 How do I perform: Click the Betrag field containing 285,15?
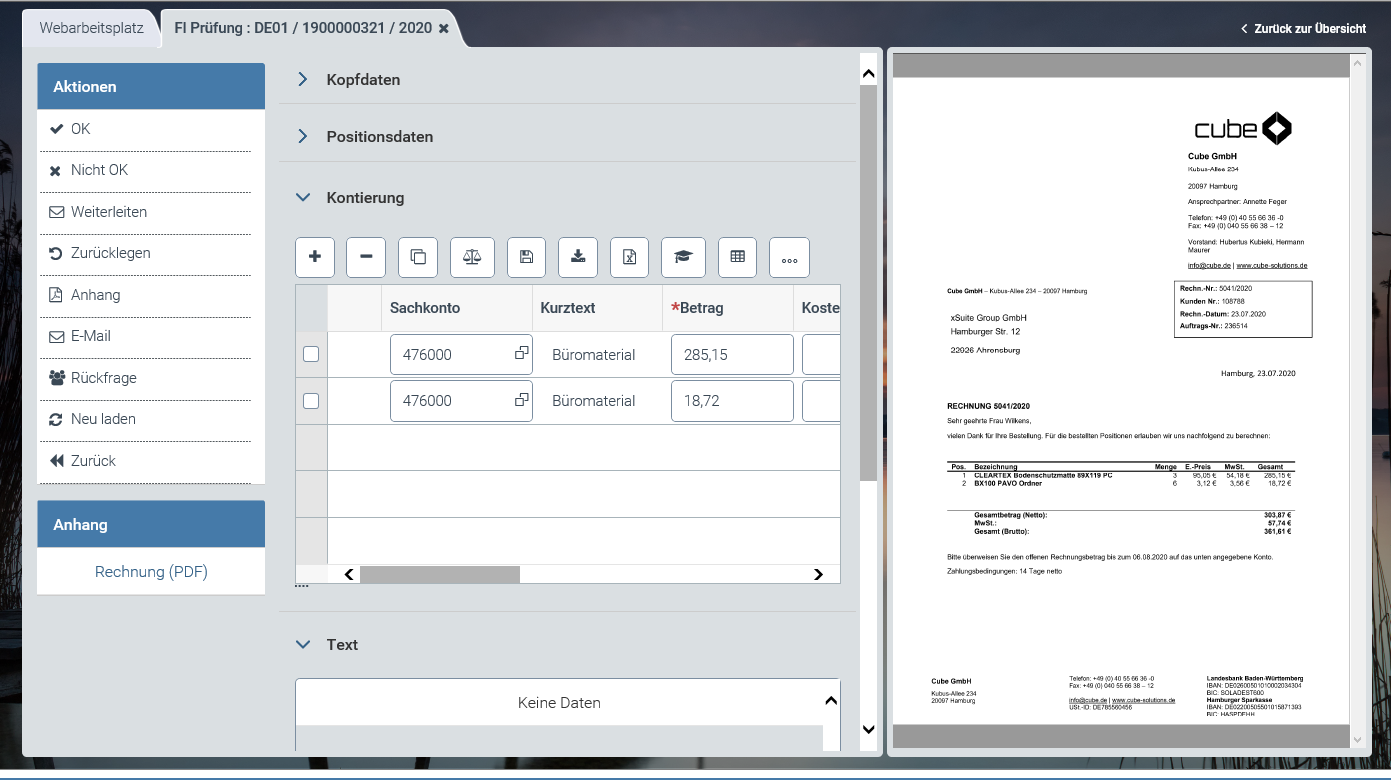732,355
